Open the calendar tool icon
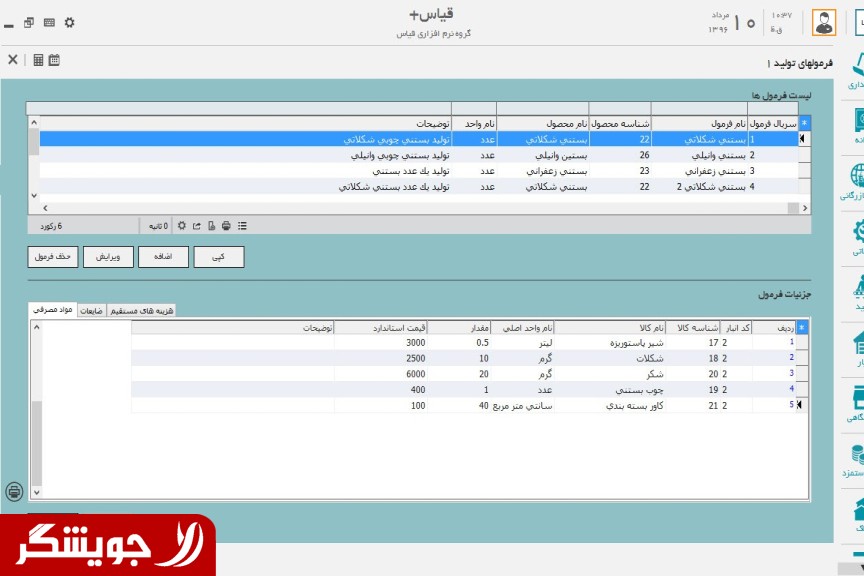This screenshot has height=576, width=864. tap(54, 60)
